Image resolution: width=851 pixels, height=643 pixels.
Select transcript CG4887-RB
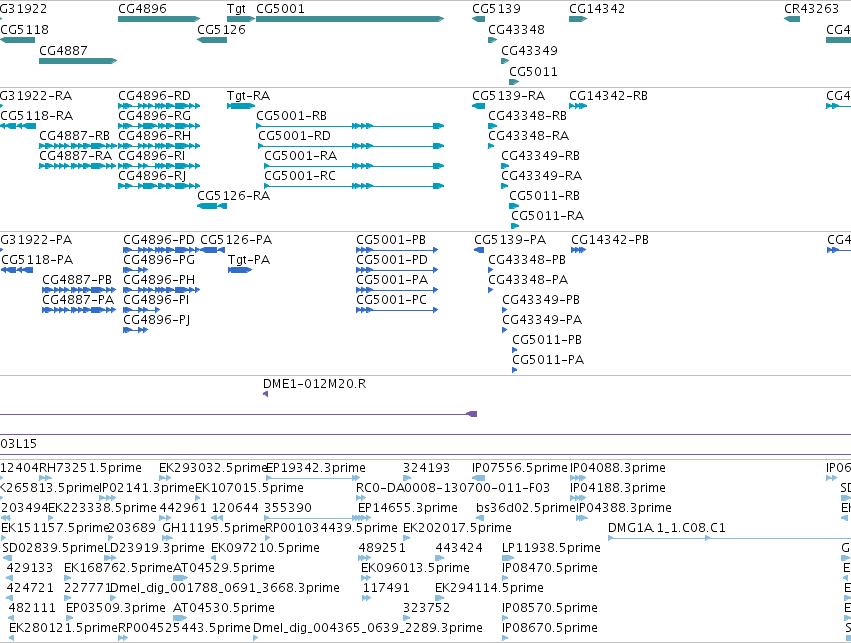(78, 146)
